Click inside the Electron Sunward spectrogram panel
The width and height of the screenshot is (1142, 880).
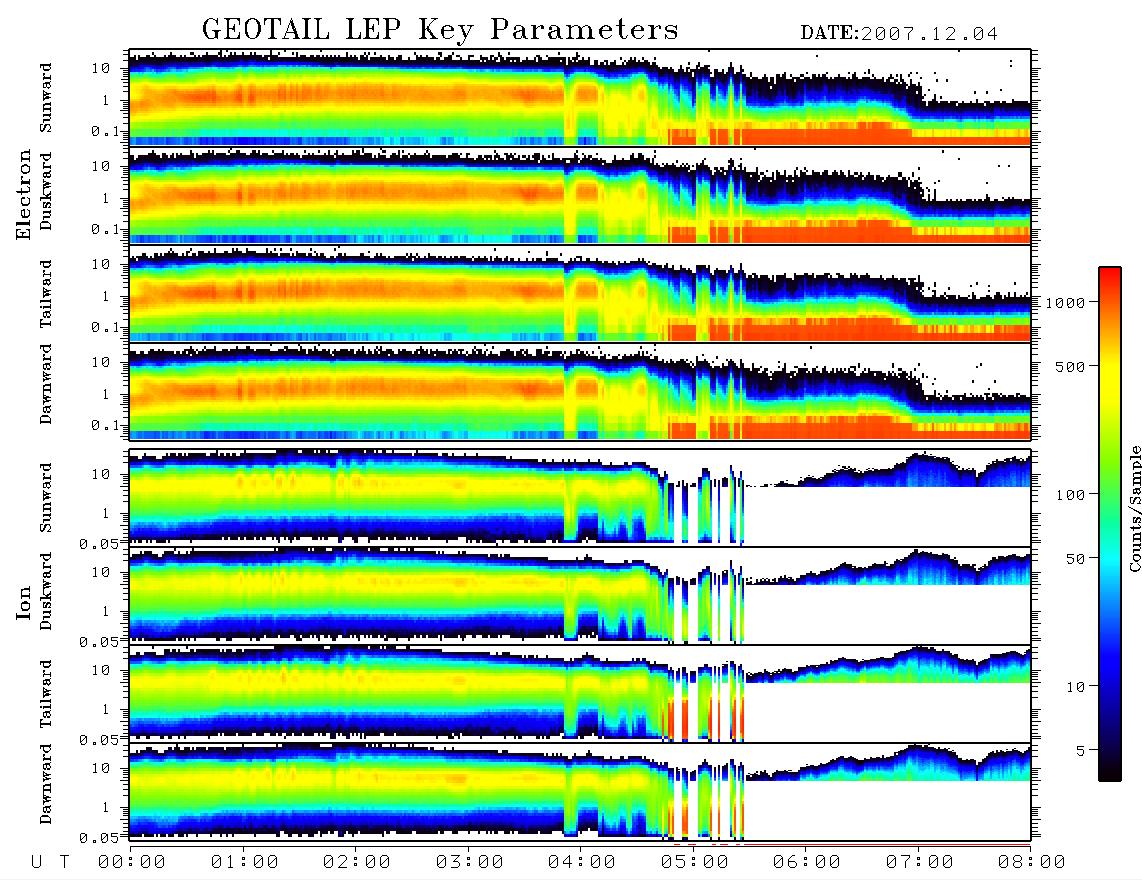click(x=580, y=98)
